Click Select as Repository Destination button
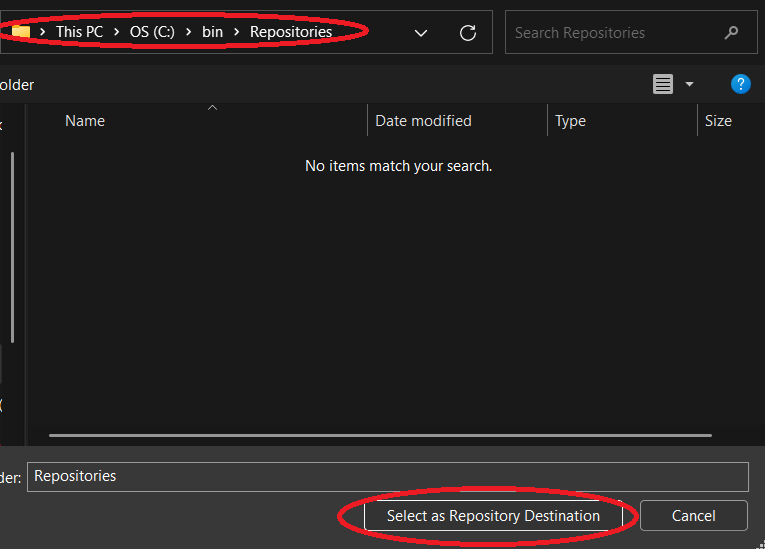Viewport: 766px width, 549px height. [493, 516]
